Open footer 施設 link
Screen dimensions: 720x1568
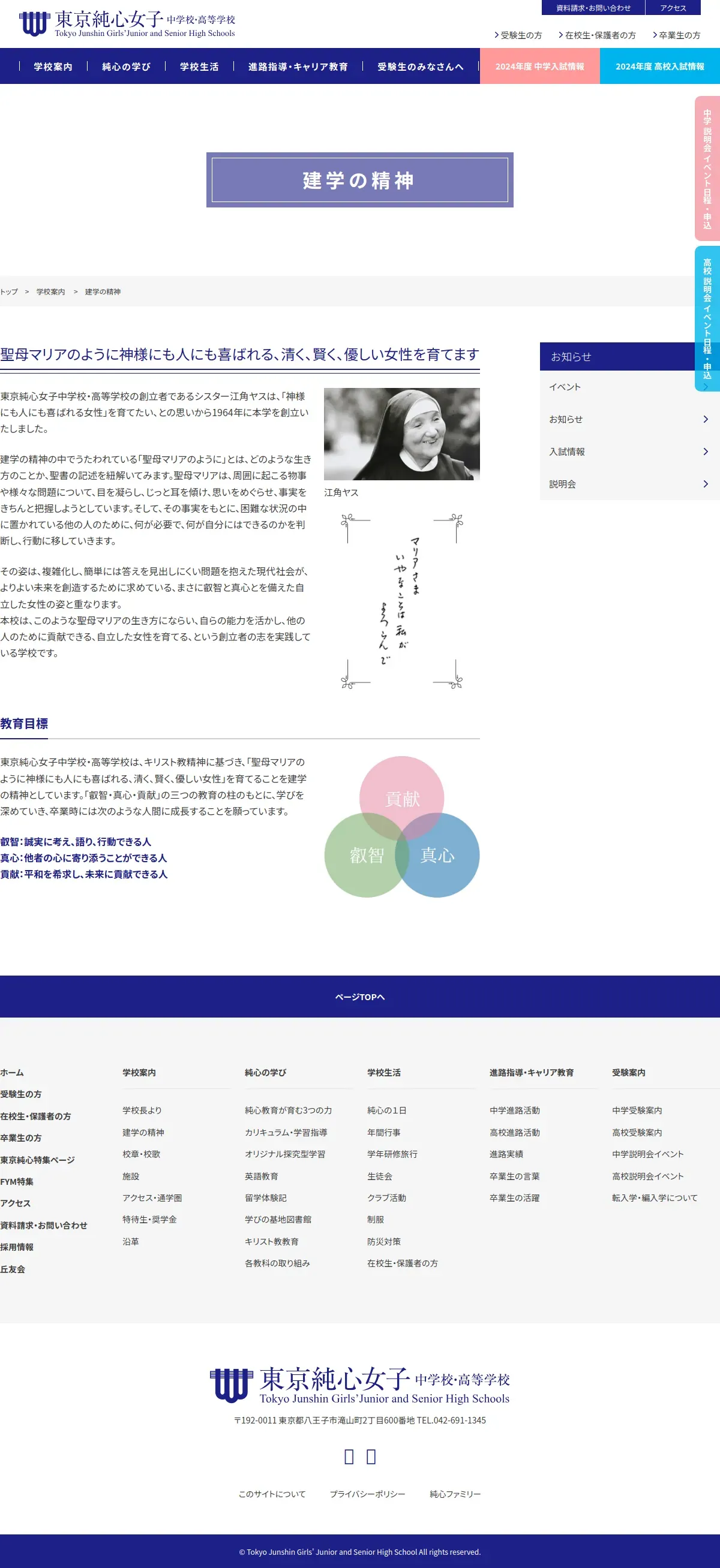tap(131, 1176)
